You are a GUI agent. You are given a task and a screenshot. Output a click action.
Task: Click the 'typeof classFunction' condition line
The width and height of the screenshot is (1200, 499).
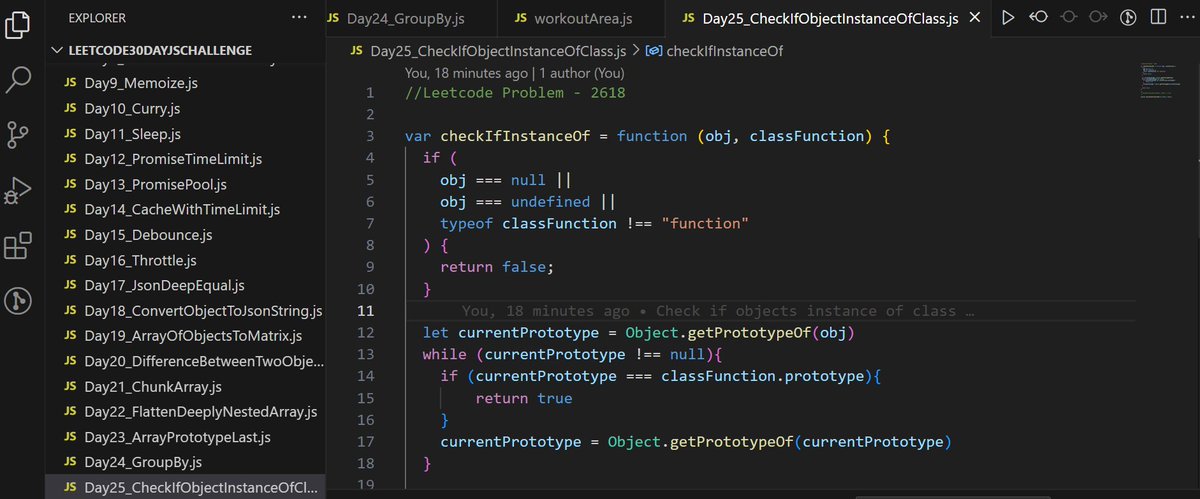(594, 223)
